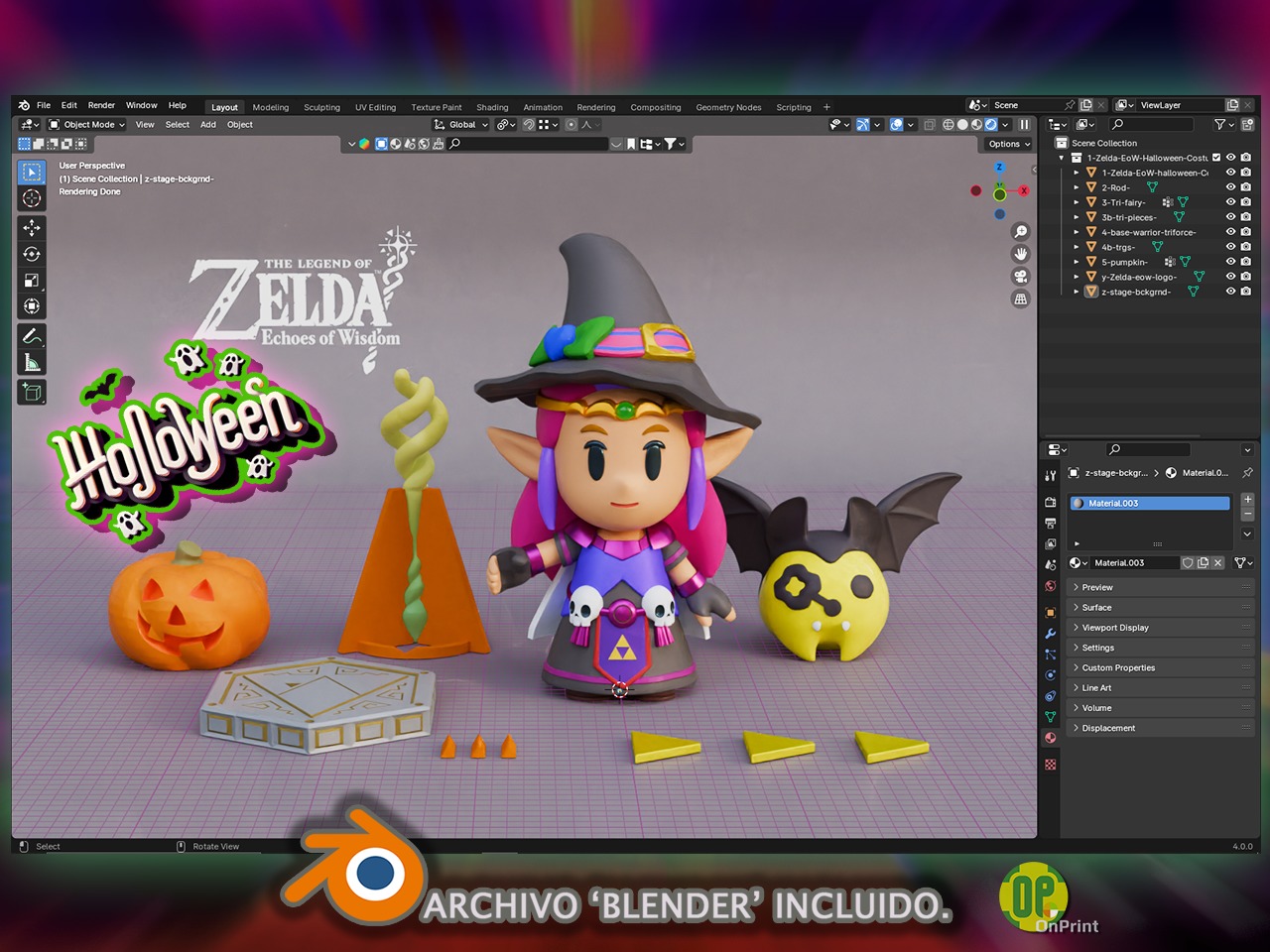Open the Render menu
1270x952 pixels.
[x=101, y=105]
